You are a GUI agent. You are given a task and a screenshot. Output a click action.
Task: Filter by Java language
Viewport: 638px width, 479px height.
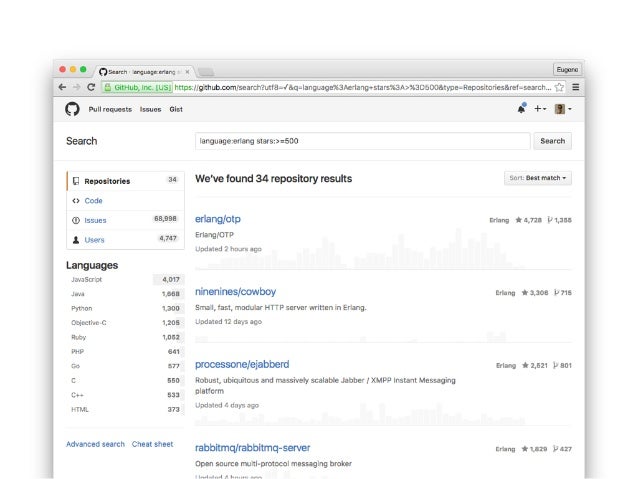125,294
